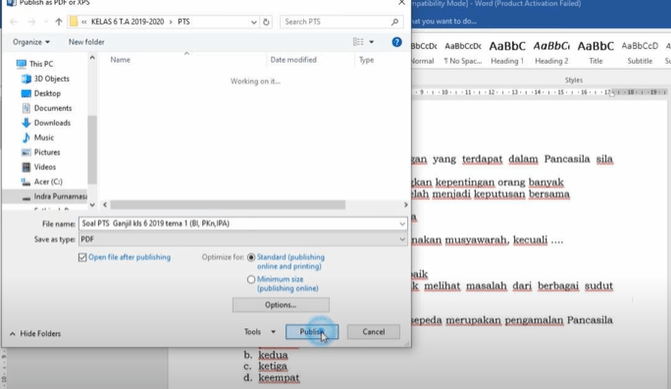
Task: Click the Publish button
Action: pyautogui.click(x=312, y=332)
